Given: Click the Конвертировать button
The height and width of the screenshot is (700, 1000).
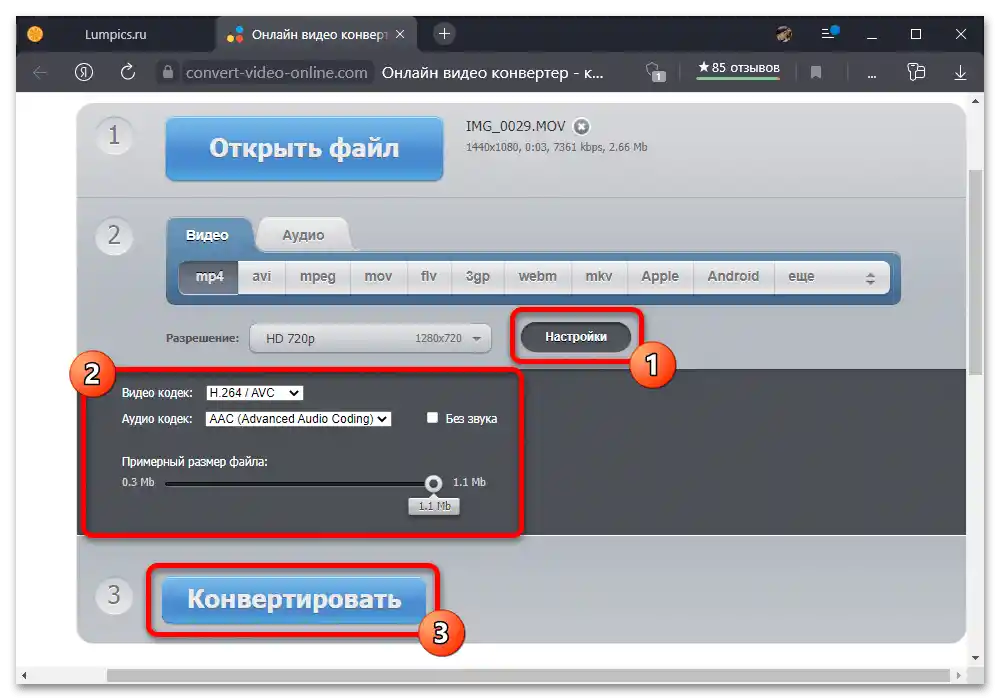Looking at the screenshot, I should tap(294, 599).
